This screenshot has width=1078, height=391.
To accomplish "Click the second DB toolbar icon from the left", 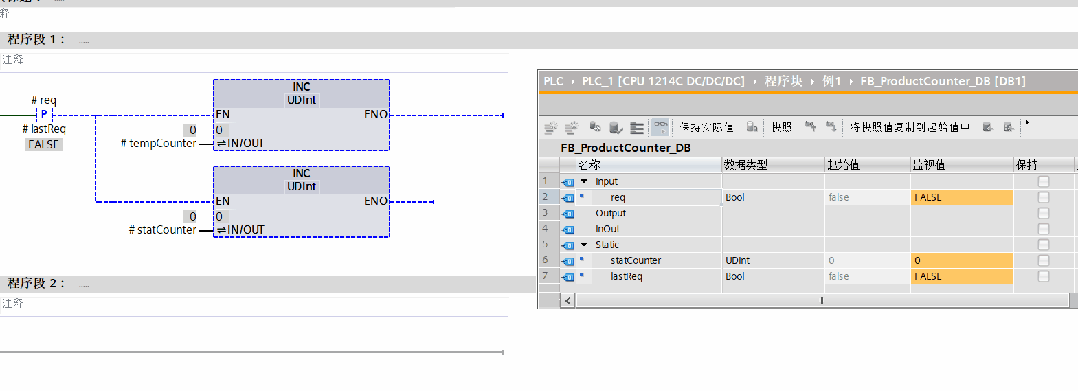I will (x=571, y=127).
